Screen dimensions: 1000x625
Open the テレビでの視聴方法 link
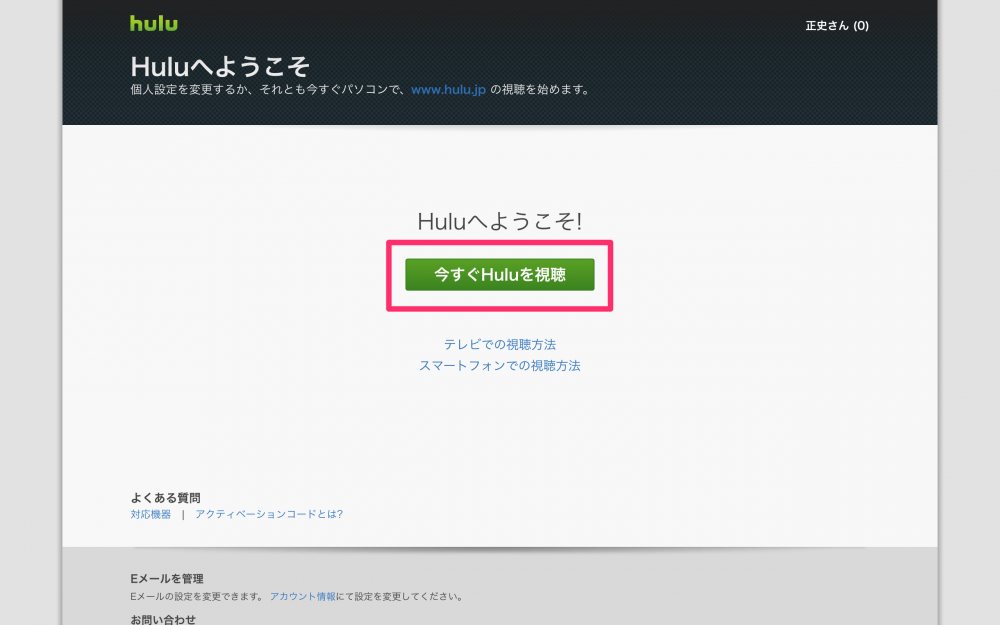pos(499,344)
